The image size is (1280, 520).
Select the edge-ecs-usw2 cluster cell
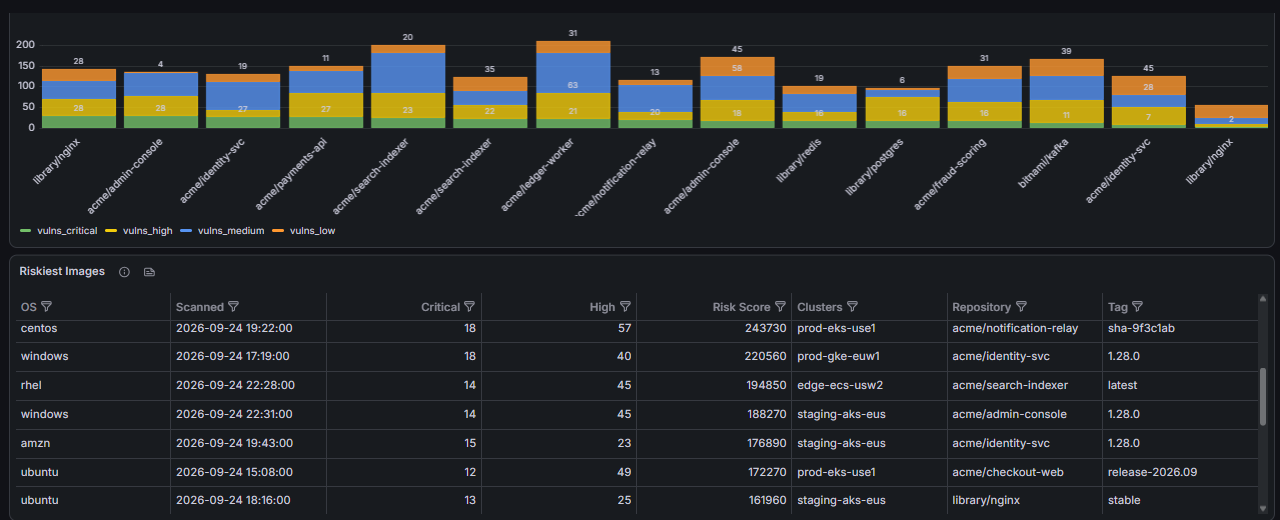coord(870,385)
